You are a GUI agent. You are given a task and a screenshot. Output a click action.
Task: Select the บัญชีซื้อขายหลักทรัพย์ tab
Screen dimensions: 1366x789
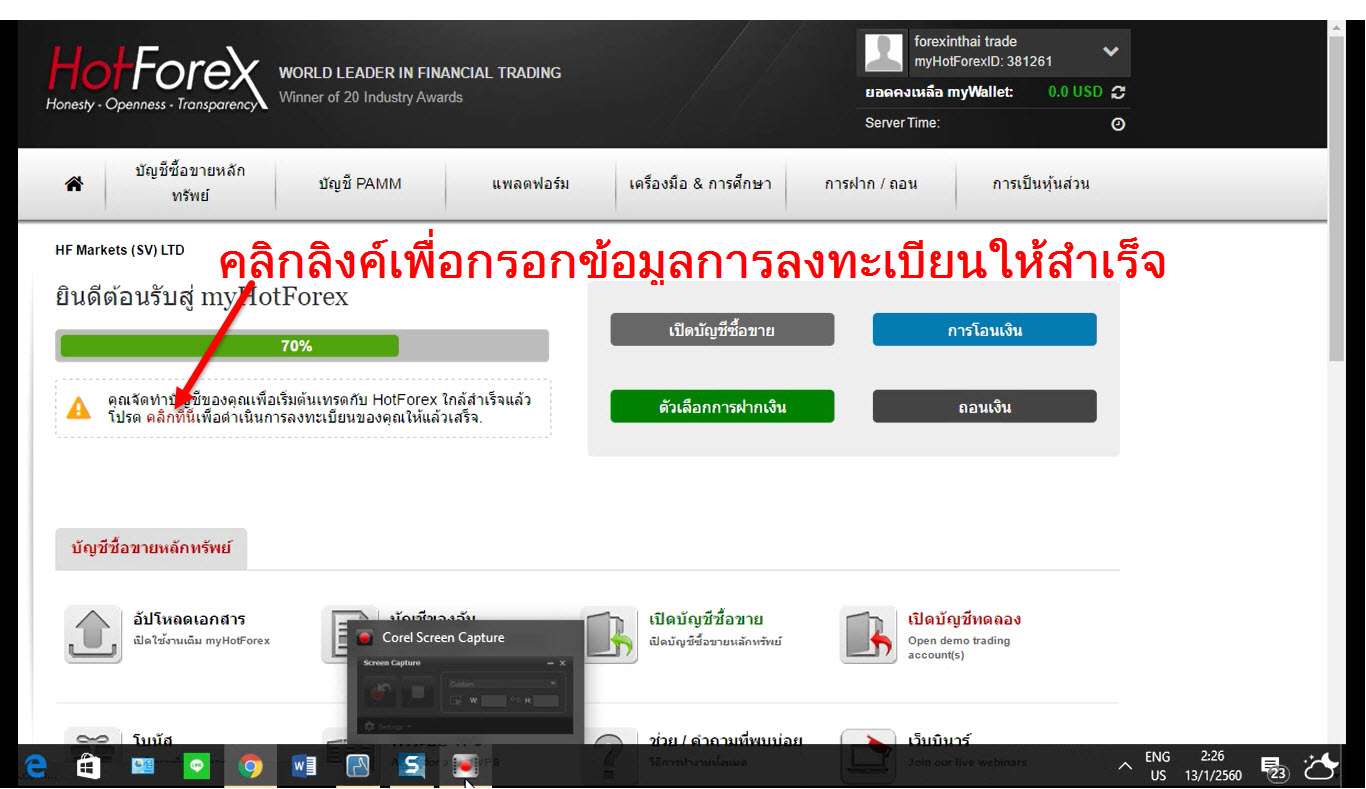pos(151,548)
